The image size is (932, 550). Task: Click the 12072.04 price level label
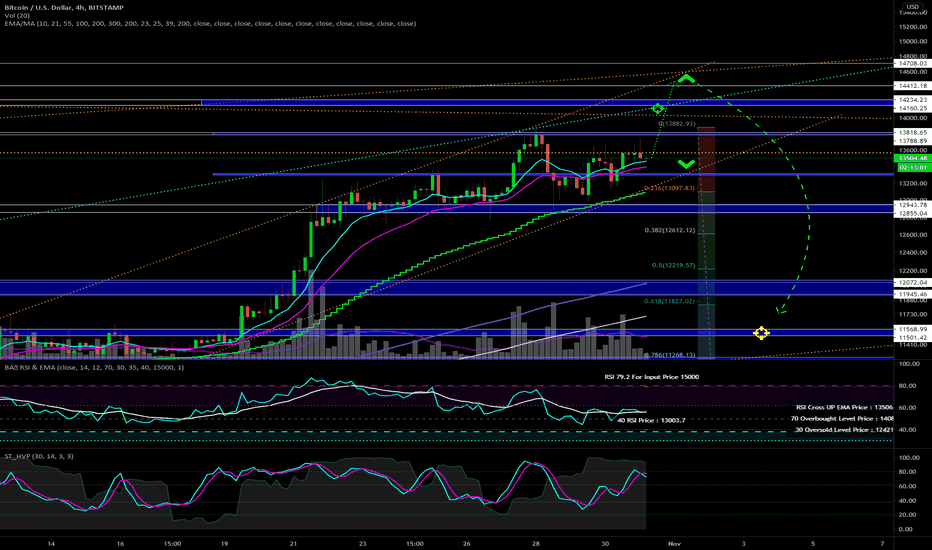point(913,282)
